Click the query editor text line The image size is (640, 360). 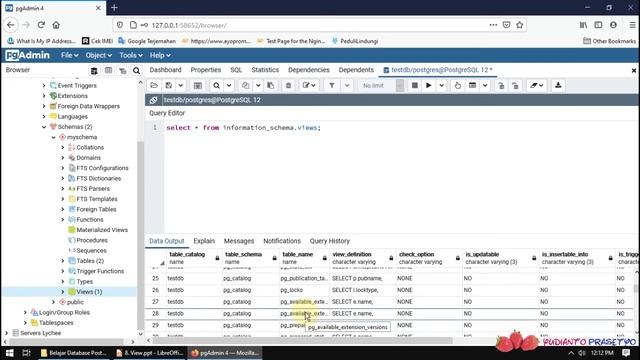[243, 128]
